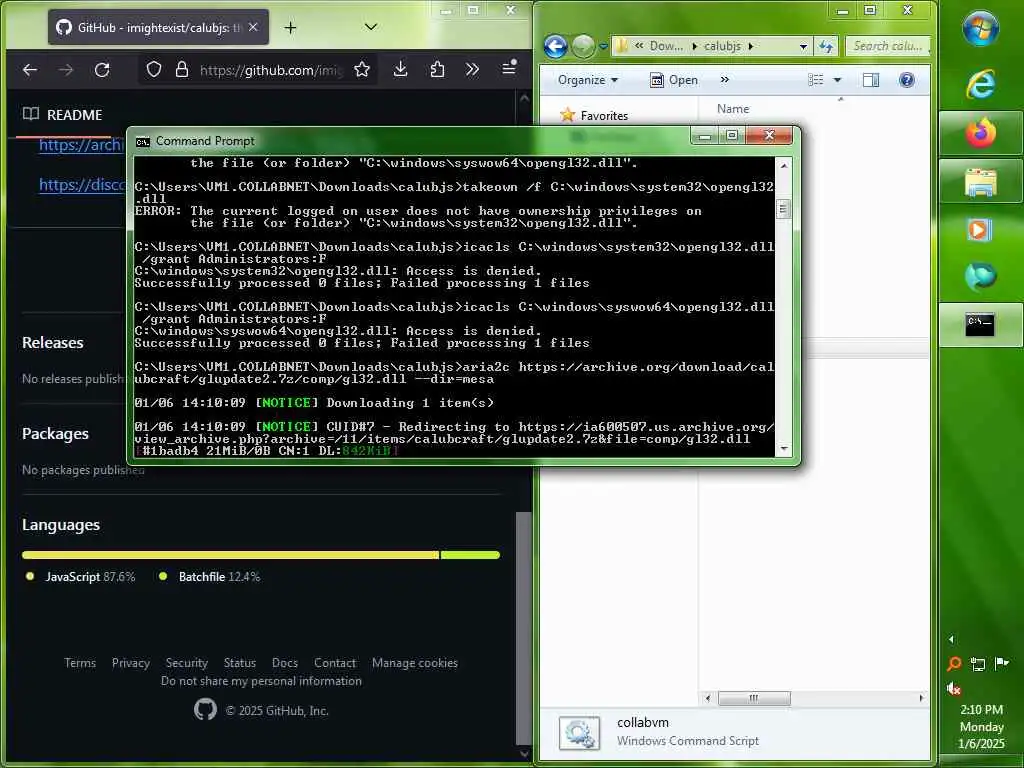Open a new Firefox tab
This screenshot has height=768, width=1024.
tap(291, 27)
